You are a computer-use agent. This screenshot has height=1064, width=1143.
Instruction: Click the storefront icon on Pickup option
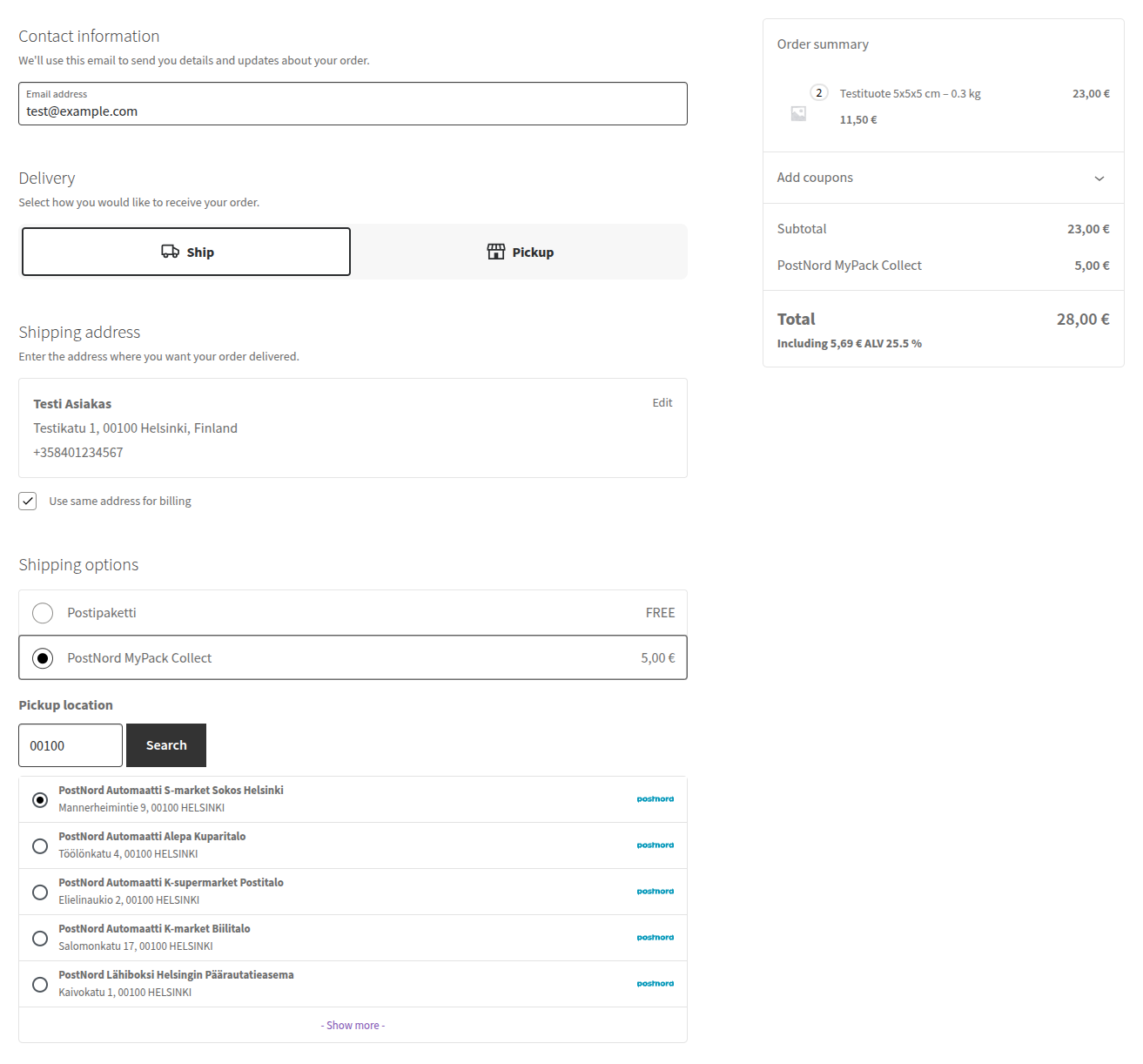(x=495, y=252)
